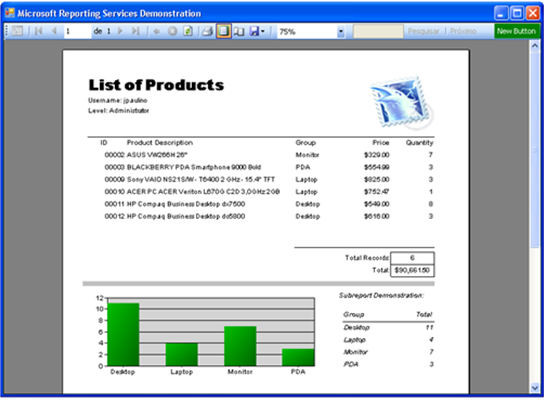This screenshot has width=544, height=400.
Task: Click the Laptop row in the subreport
Action: [388, 340]
